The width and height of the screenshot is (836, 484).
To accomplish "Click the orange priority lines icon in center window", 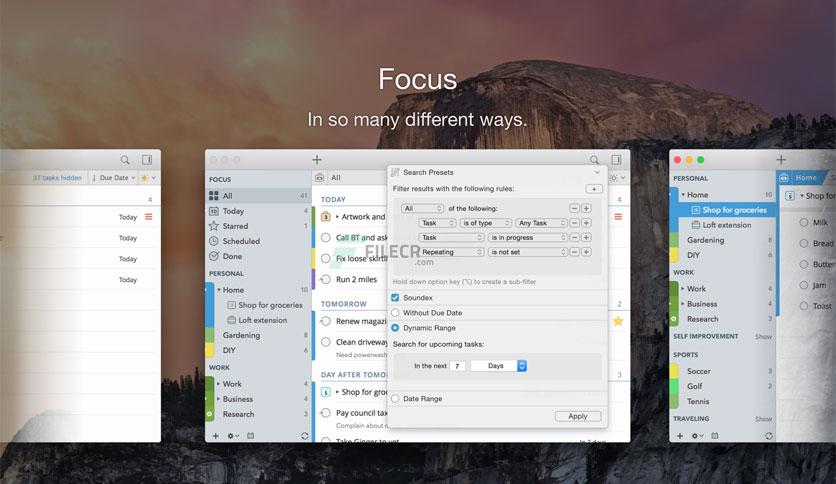I will click(x=618, y=216).
